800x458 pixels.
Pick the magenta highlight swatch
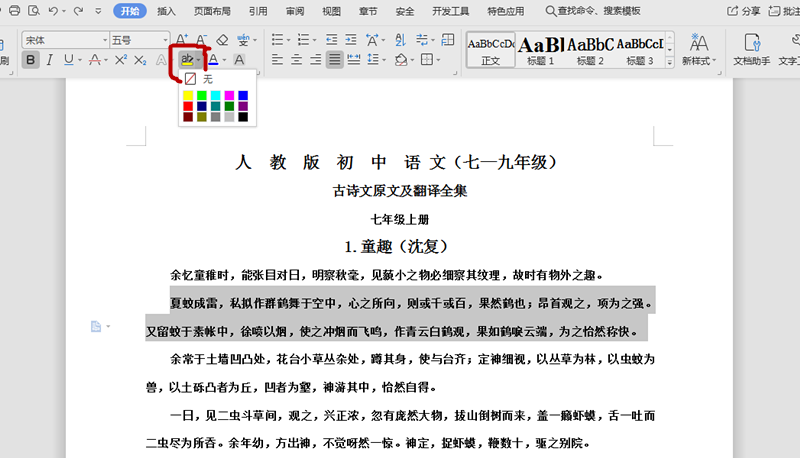click(x=229, y=95)
